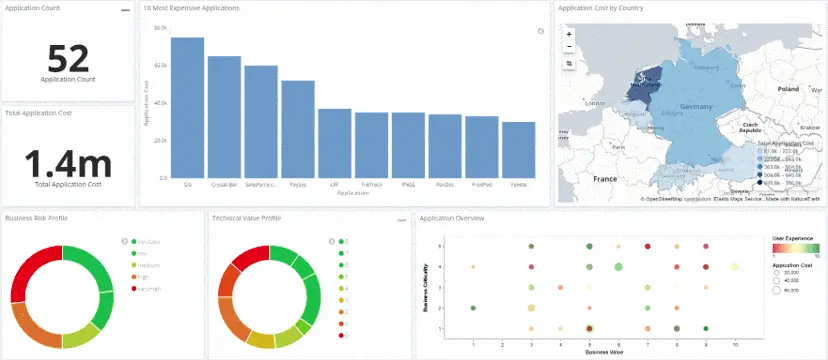Select value 8 in the Technical Value legend
The height and width of the screenshot is (360, 828).
pos(343,242)
